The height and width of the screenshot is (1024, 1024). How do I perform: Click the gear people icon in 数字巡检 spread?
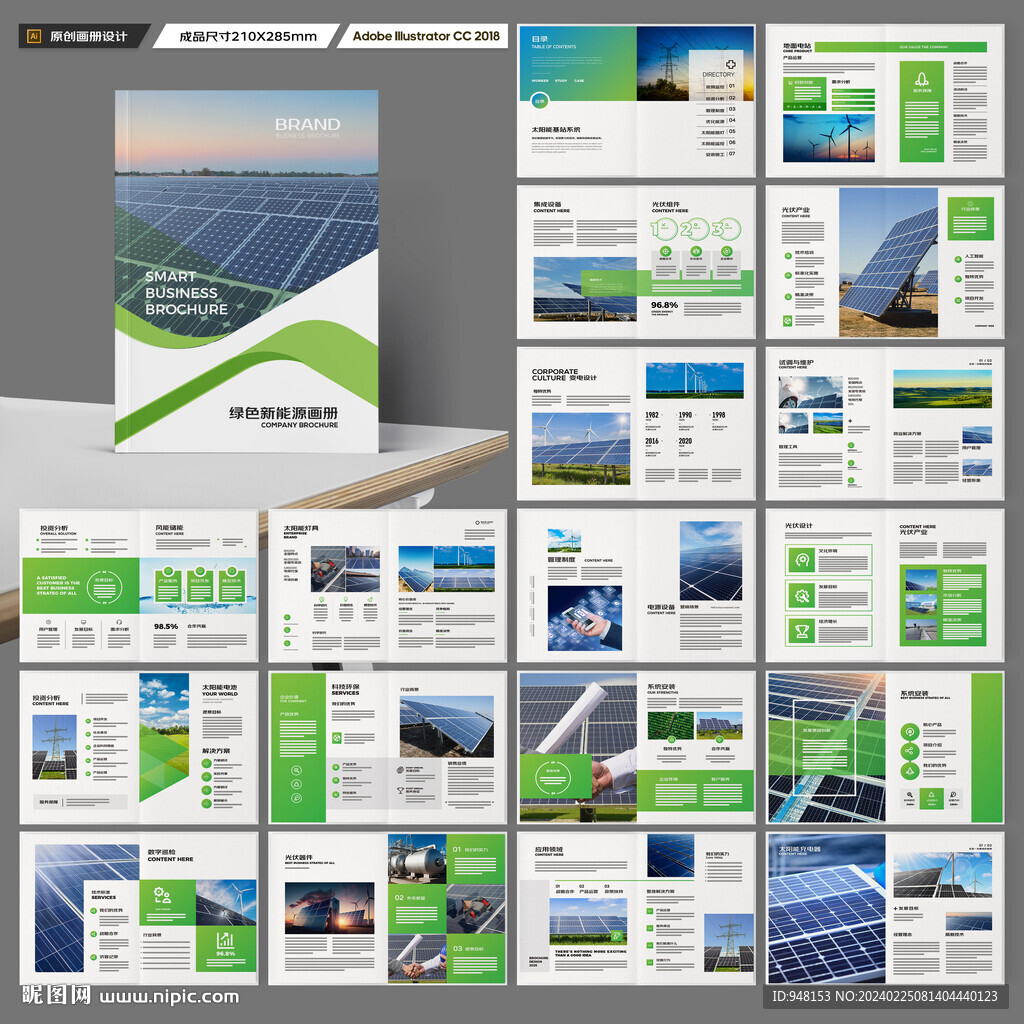pos(163,895)
